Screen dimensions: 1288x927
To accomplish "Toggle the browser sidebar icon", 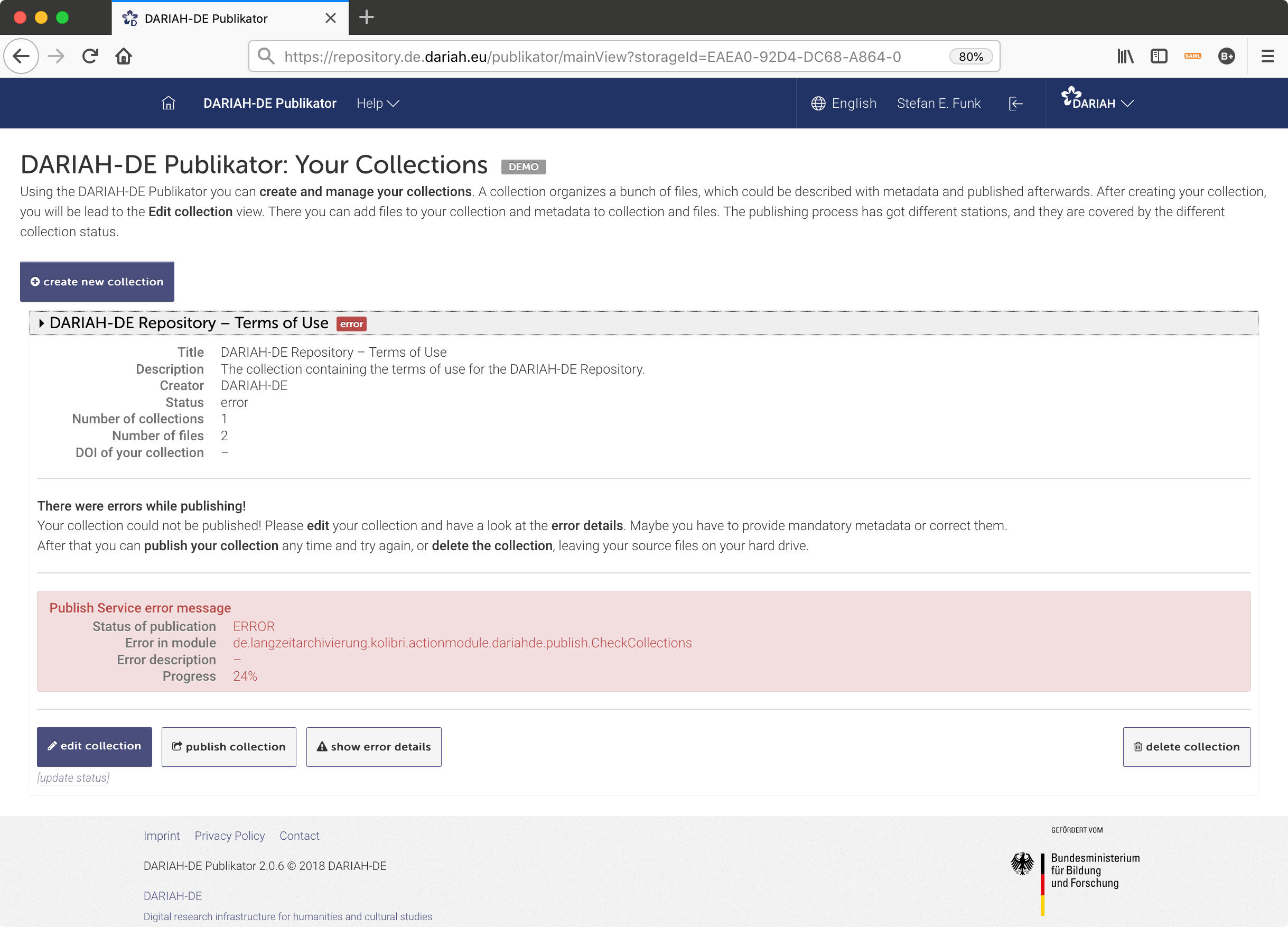I will tap(1159, 56).
